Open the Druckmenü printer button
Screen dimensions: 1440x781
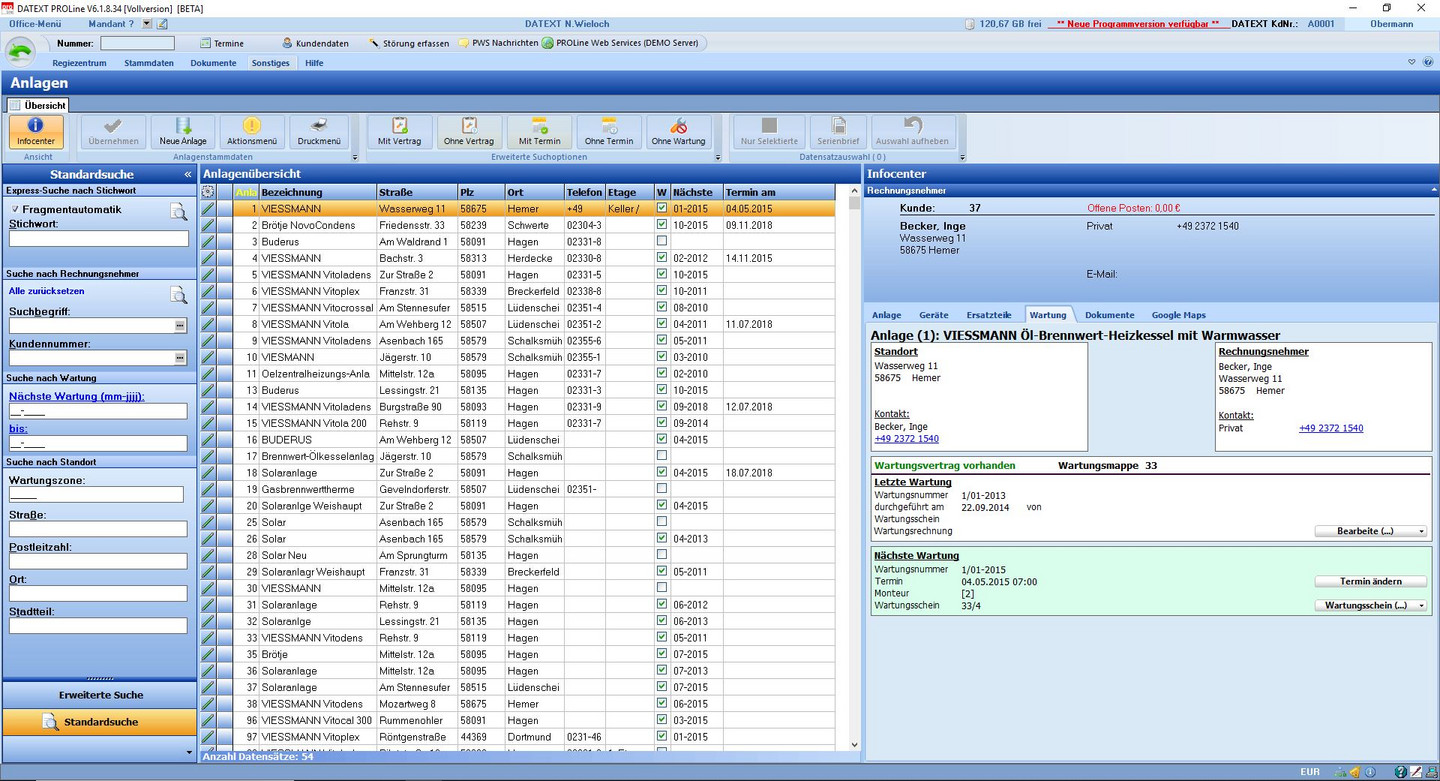[319, 132]
